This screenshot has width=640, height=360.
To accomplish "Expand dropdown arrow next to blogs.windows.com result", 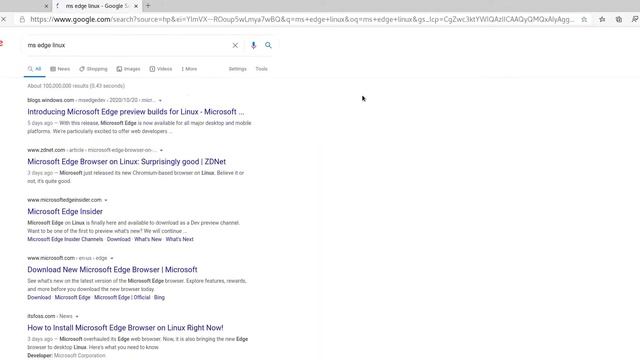I will point(160,100).
